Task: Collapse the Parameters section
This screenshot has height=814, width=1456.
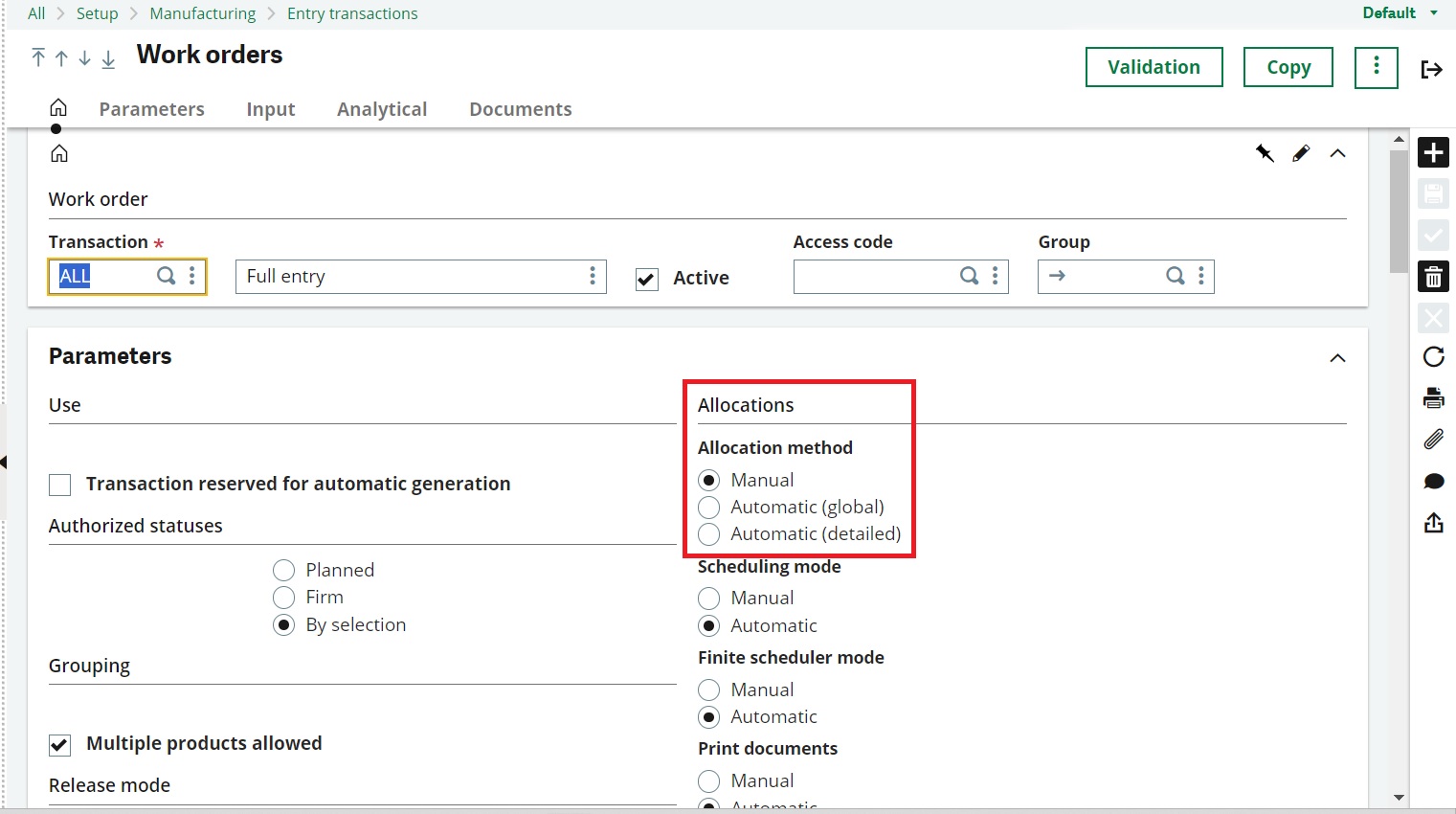Action: (1337, 357)
